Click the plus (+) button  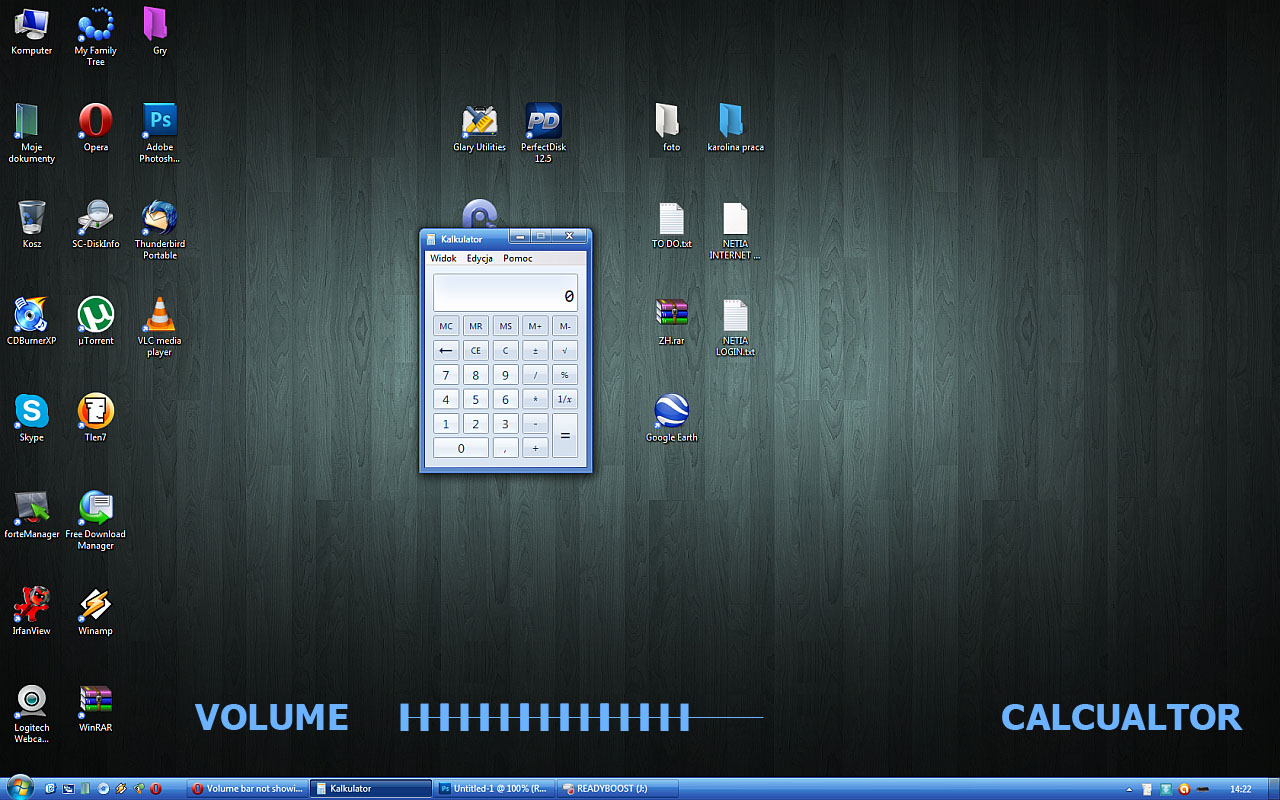pos(535,448)
